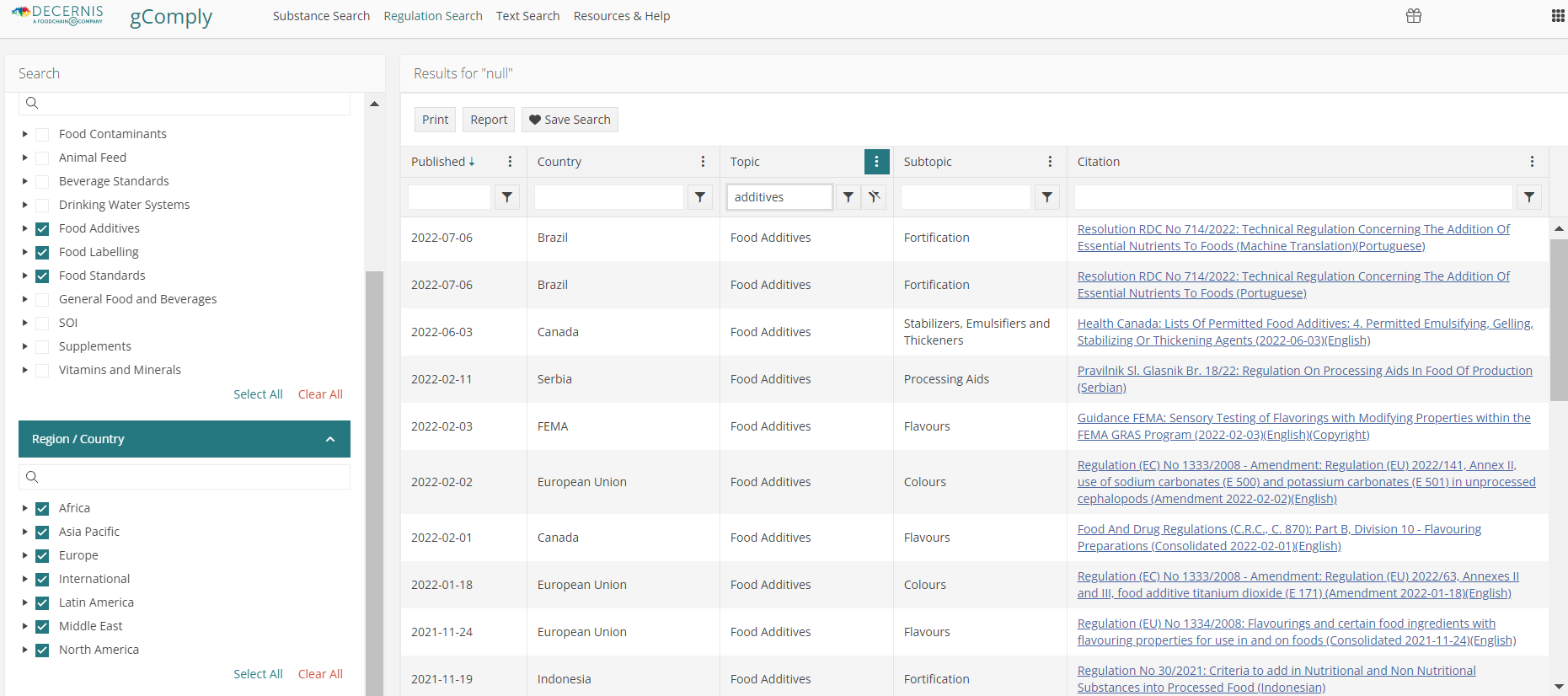Screen dimensions: 1568x696
Task: Click the scroll-up arrow of search panel
Action: click(374, 104)
